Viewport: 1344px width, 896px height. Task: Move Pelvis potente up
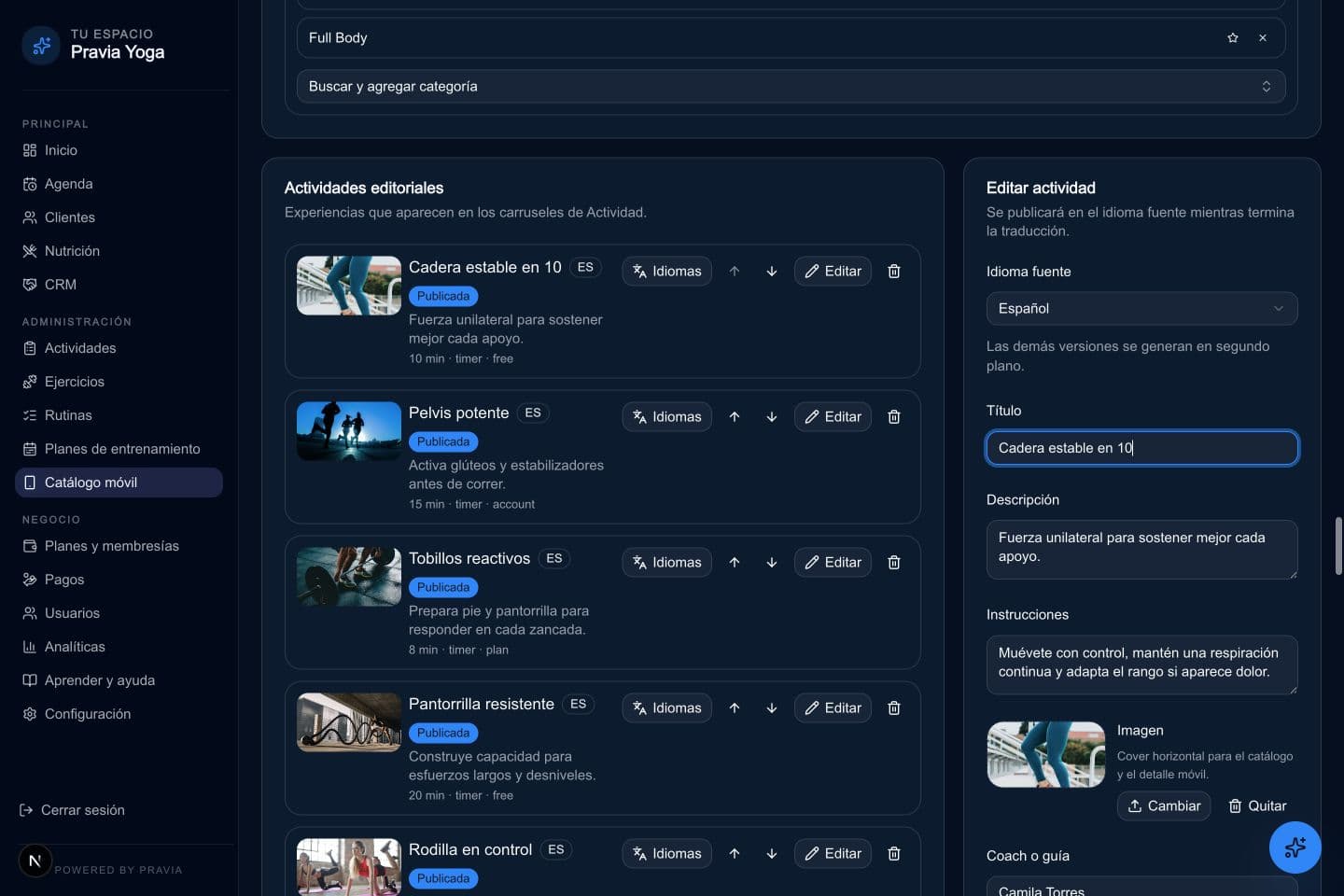[x=735, y=416]
